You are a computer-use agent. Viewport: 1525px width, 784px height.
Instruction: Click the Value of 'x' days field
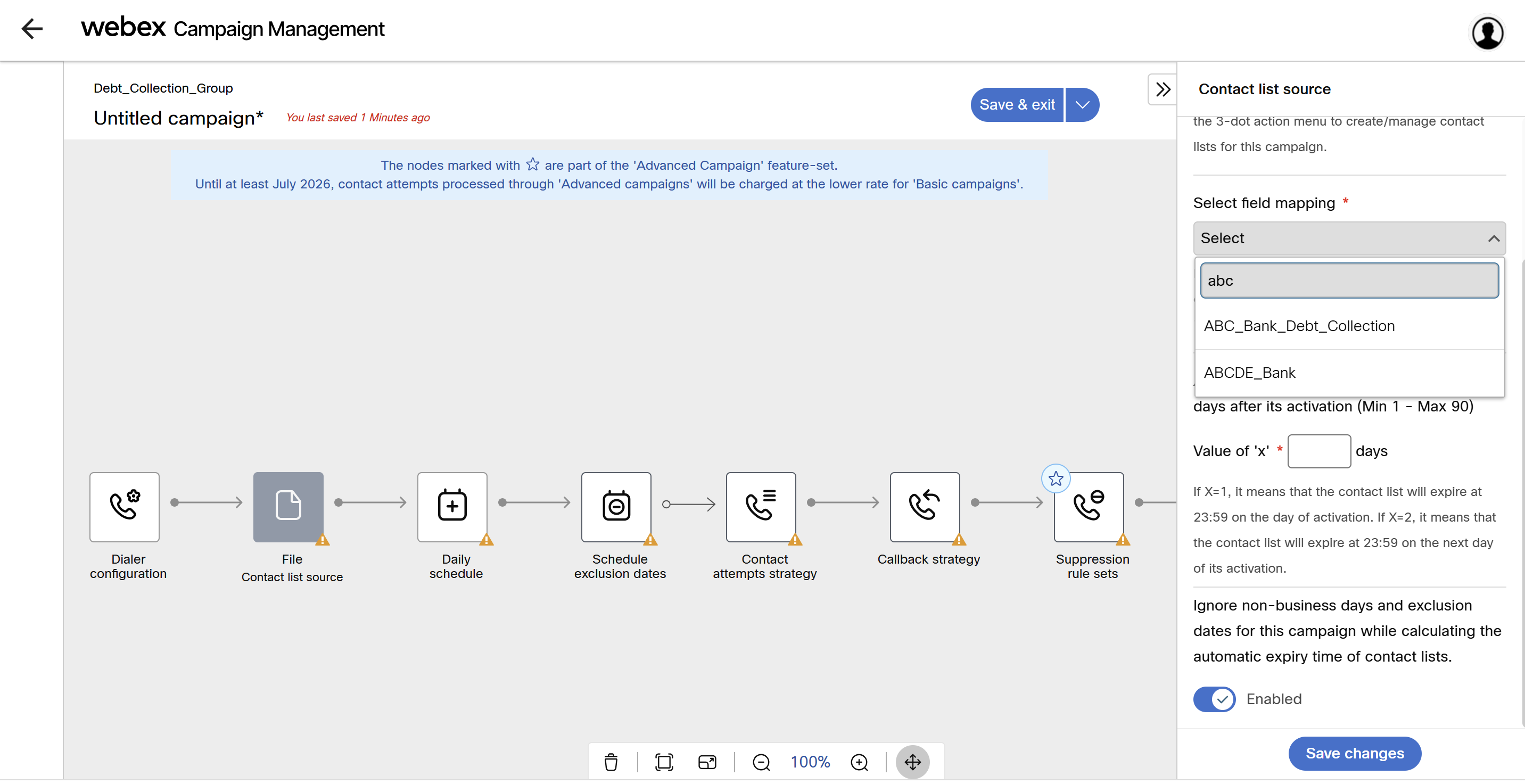pyautogui.click(x=1318, y=451)
